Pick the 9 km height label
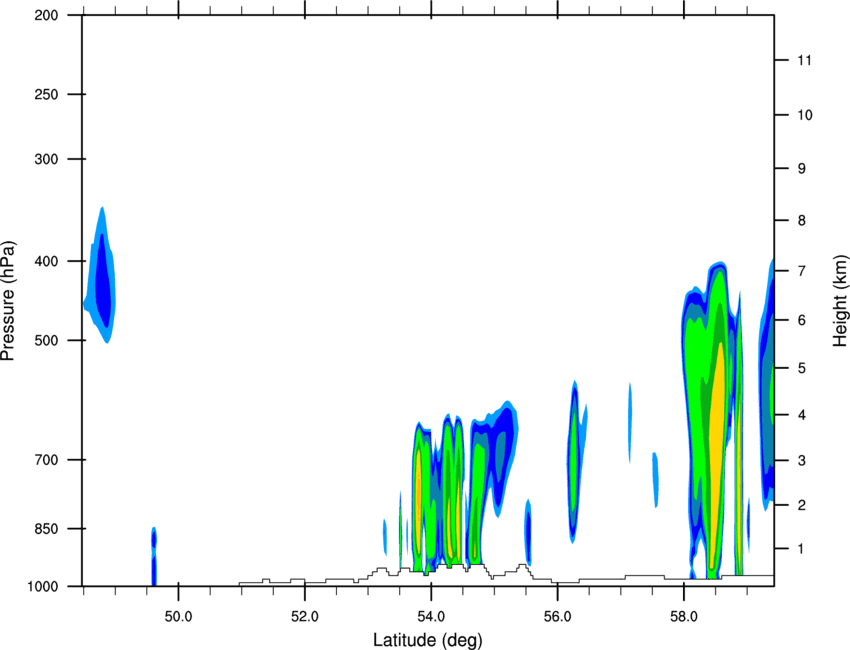The image size is (850, 650). coord(801,169)
